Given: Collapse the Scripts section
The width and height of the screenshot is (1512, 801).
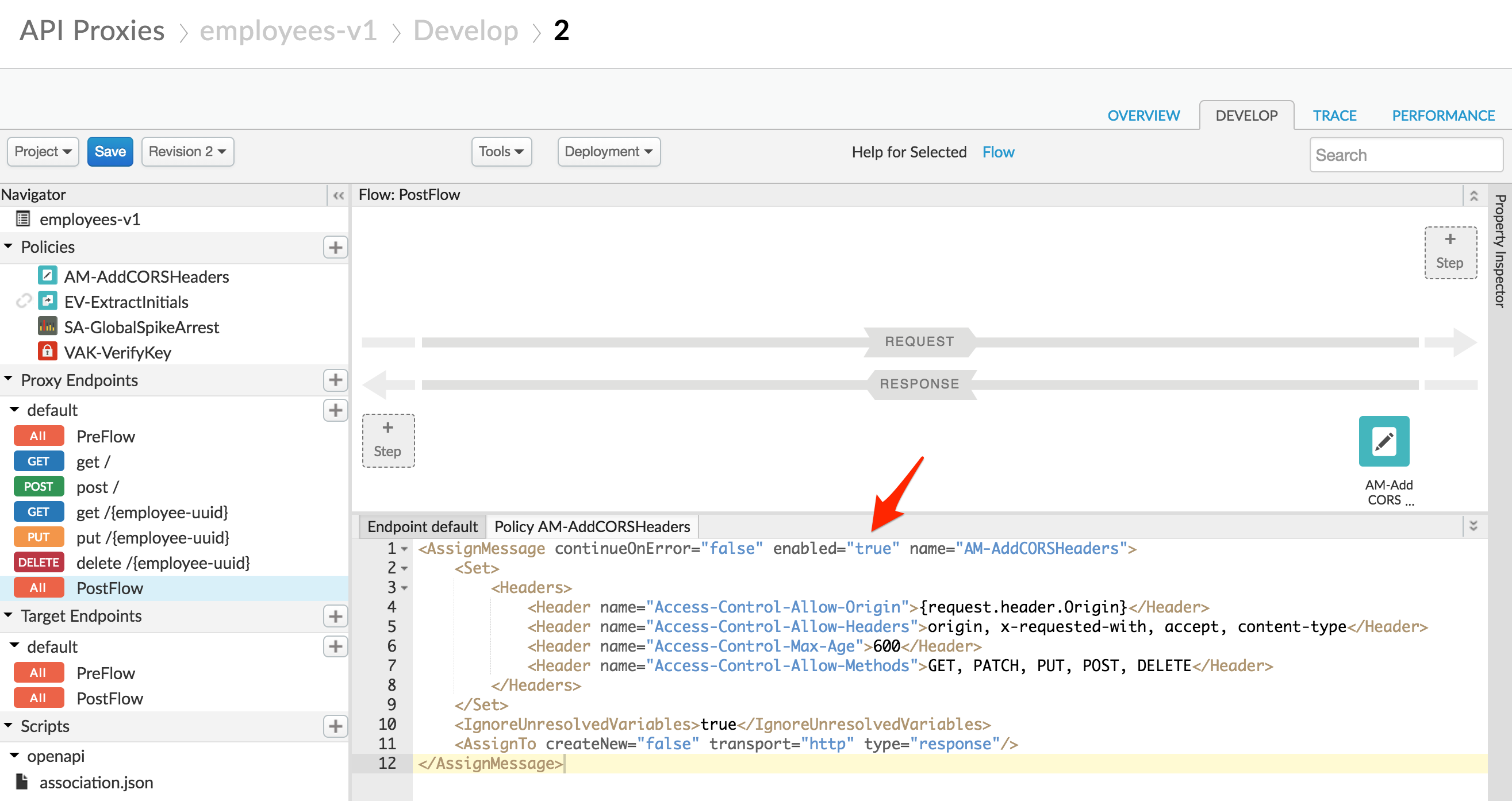Looking at the screenshot, I should coord(8,725).
